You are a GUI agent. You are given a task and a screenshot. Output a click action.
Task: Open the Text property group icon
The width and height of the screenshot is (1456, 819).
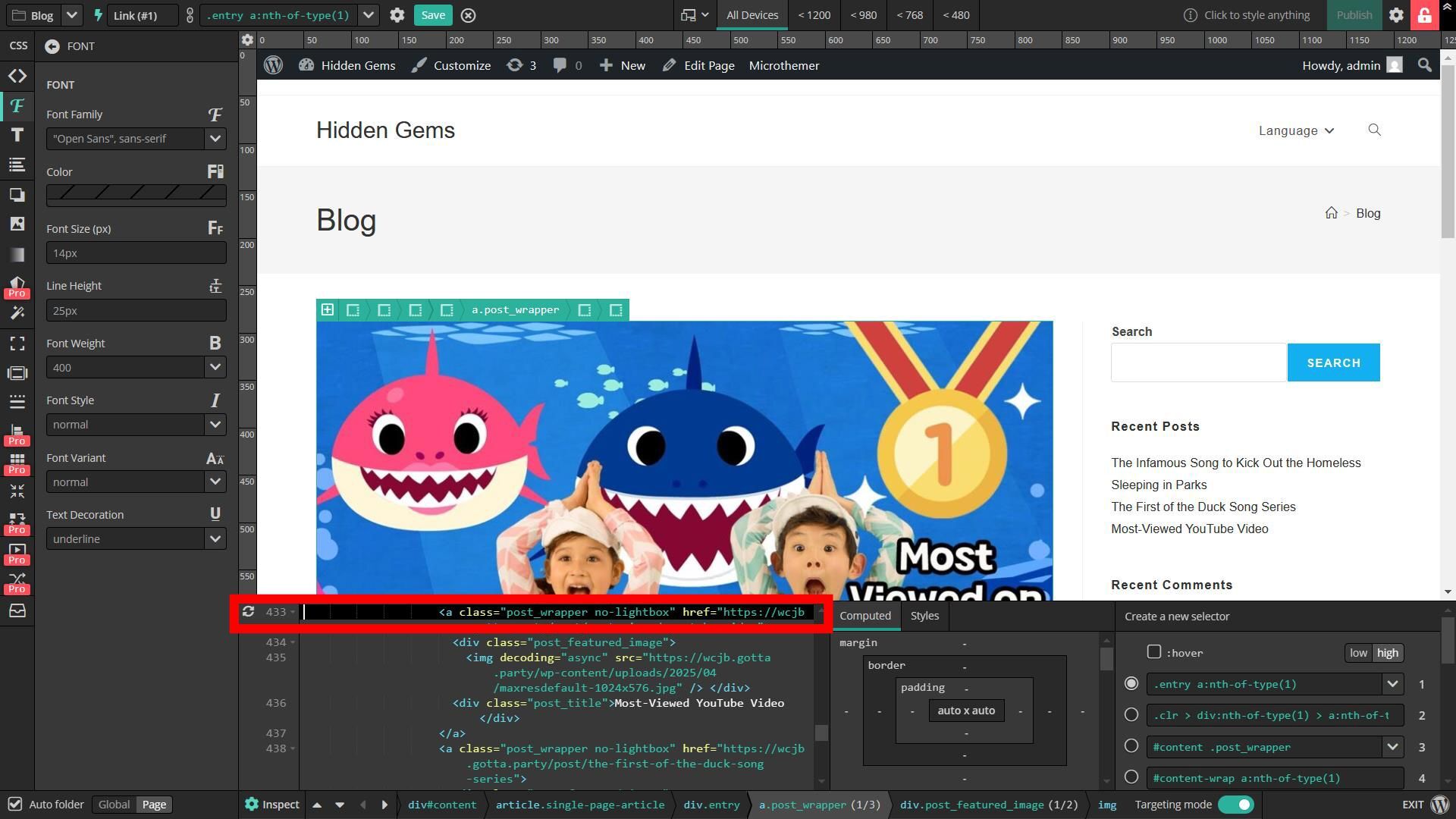click(x=17, y=135)
